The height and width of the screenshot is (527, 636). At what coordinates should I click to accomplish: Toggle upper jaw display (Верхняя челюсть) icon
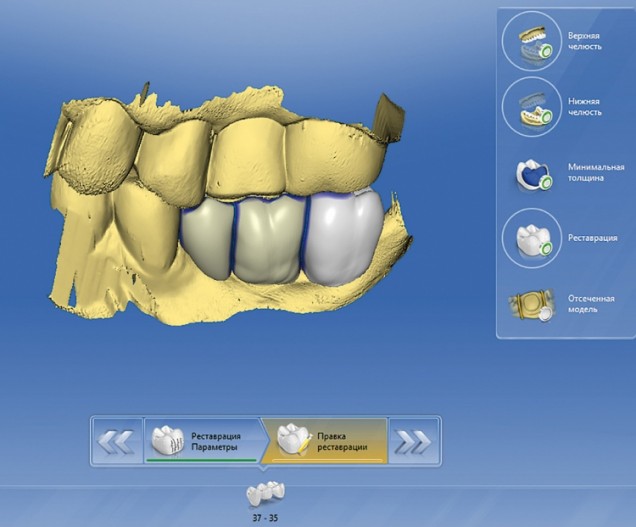click(531, 41)
